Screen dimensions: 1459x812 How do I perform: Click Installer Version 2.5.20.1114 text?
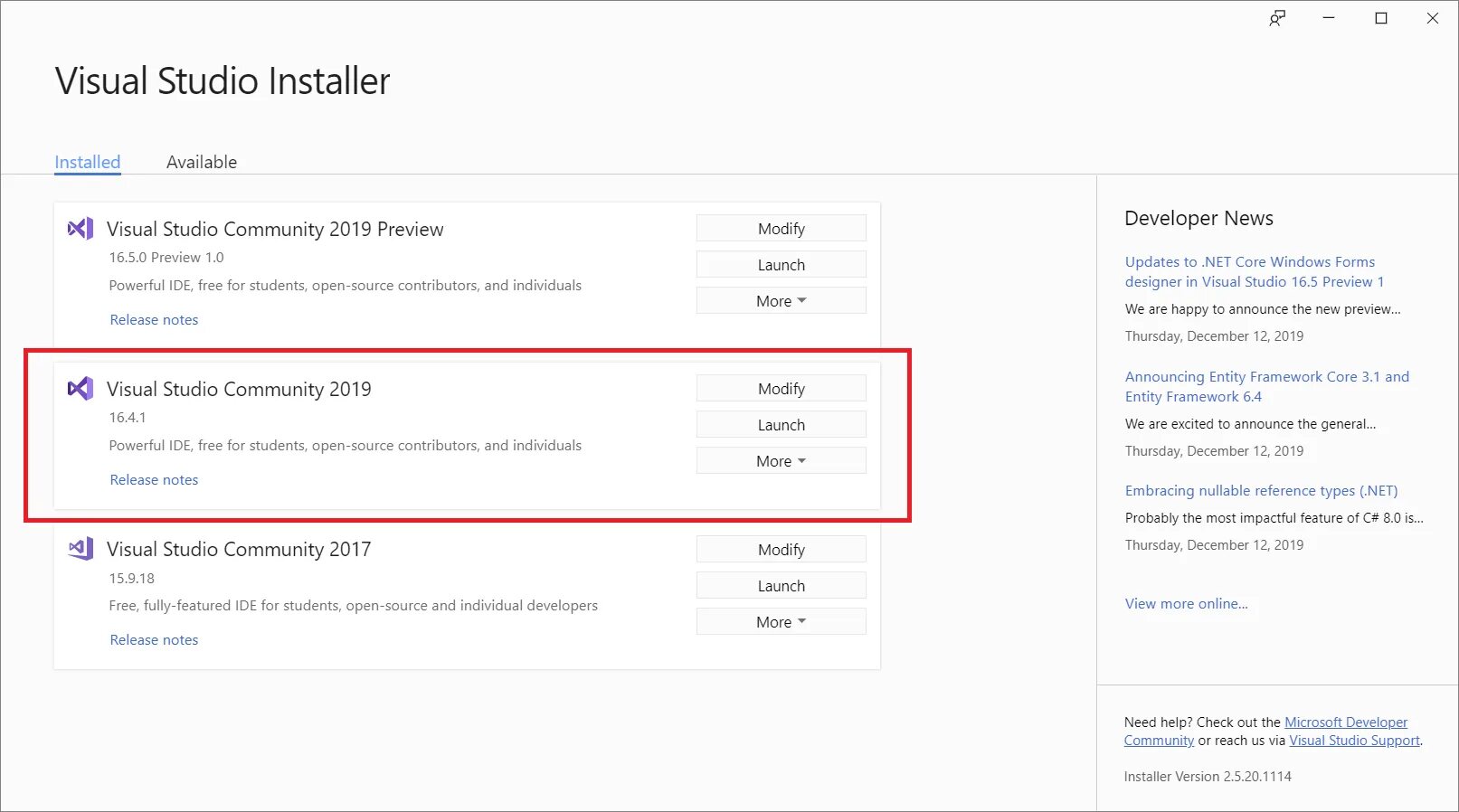pos(1208,777)
